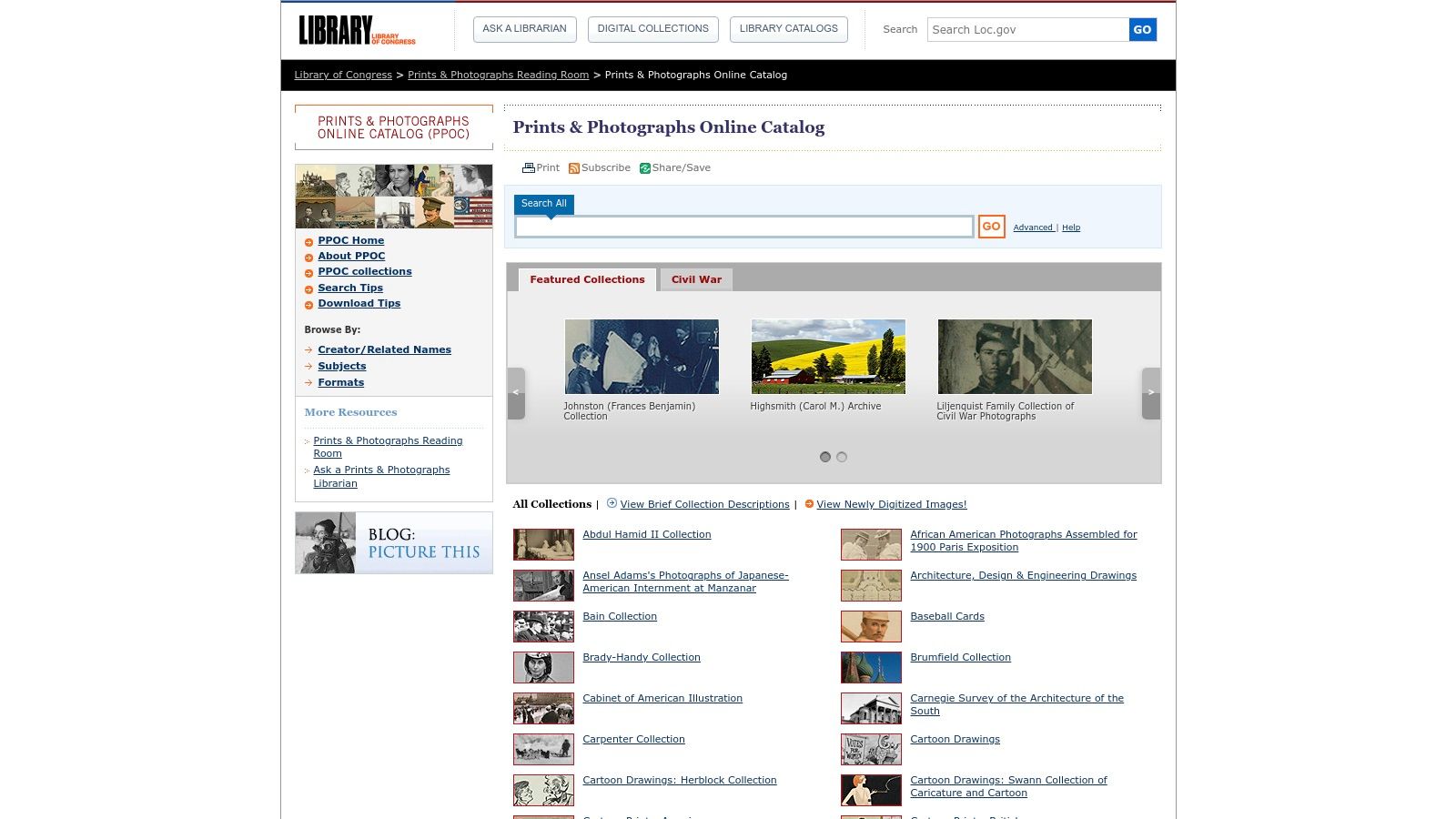Viewport: 1456px width, 819px height.
Task: Open the Brady-Handy Collection link
Action: pos(641,657)
